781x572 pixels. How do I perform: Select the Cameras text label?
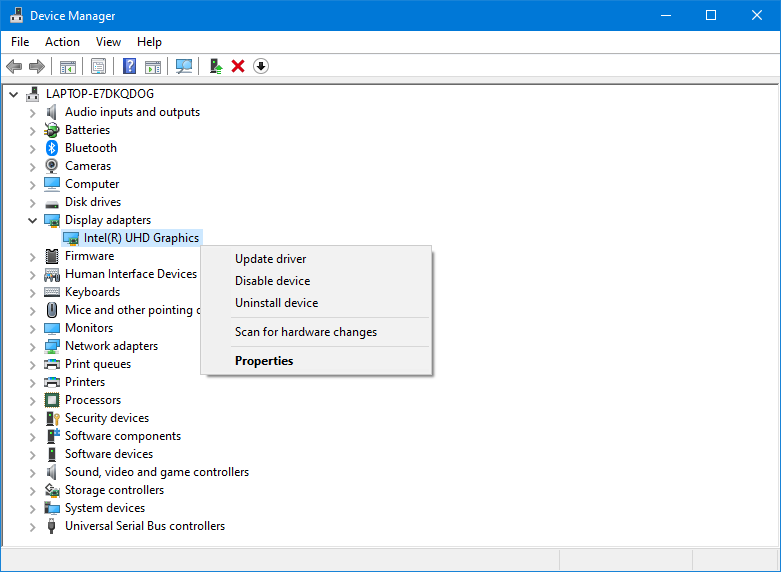pyautogui.click(x=88, y=166)
